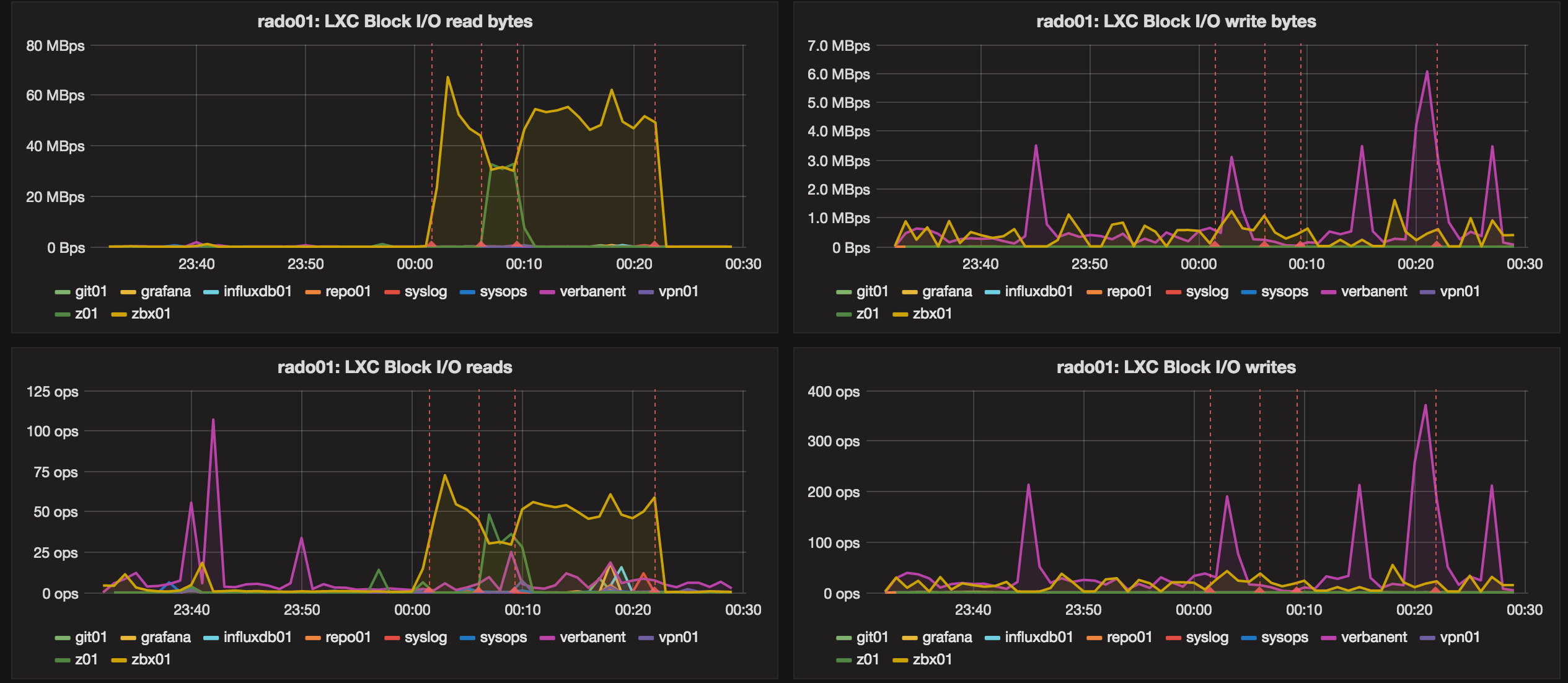The width and height of the screenshot is (1568, 683).
Task: Toggle syslog series in read bytes legend
Action: pyautogui.click(x=425, y=291)
